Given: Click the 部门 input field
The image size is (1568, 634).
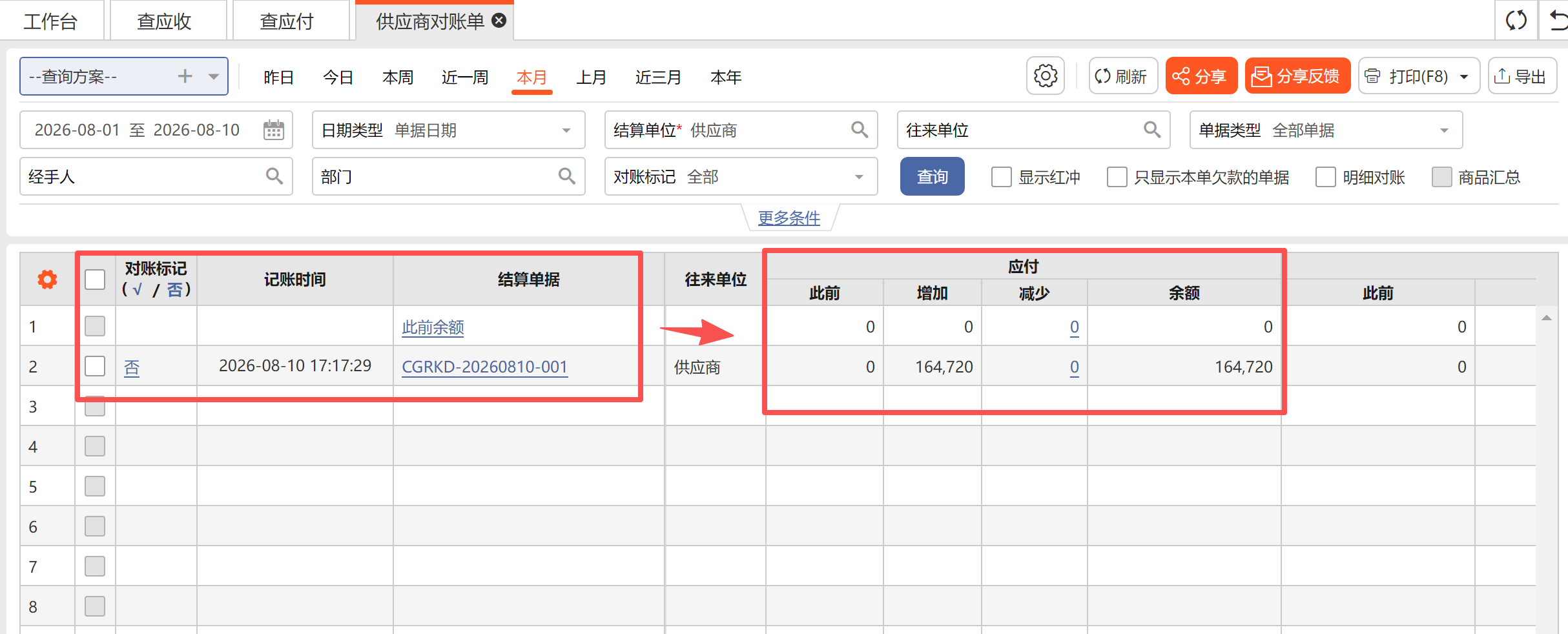Looking at the screenshot, I should click(449, 176).
